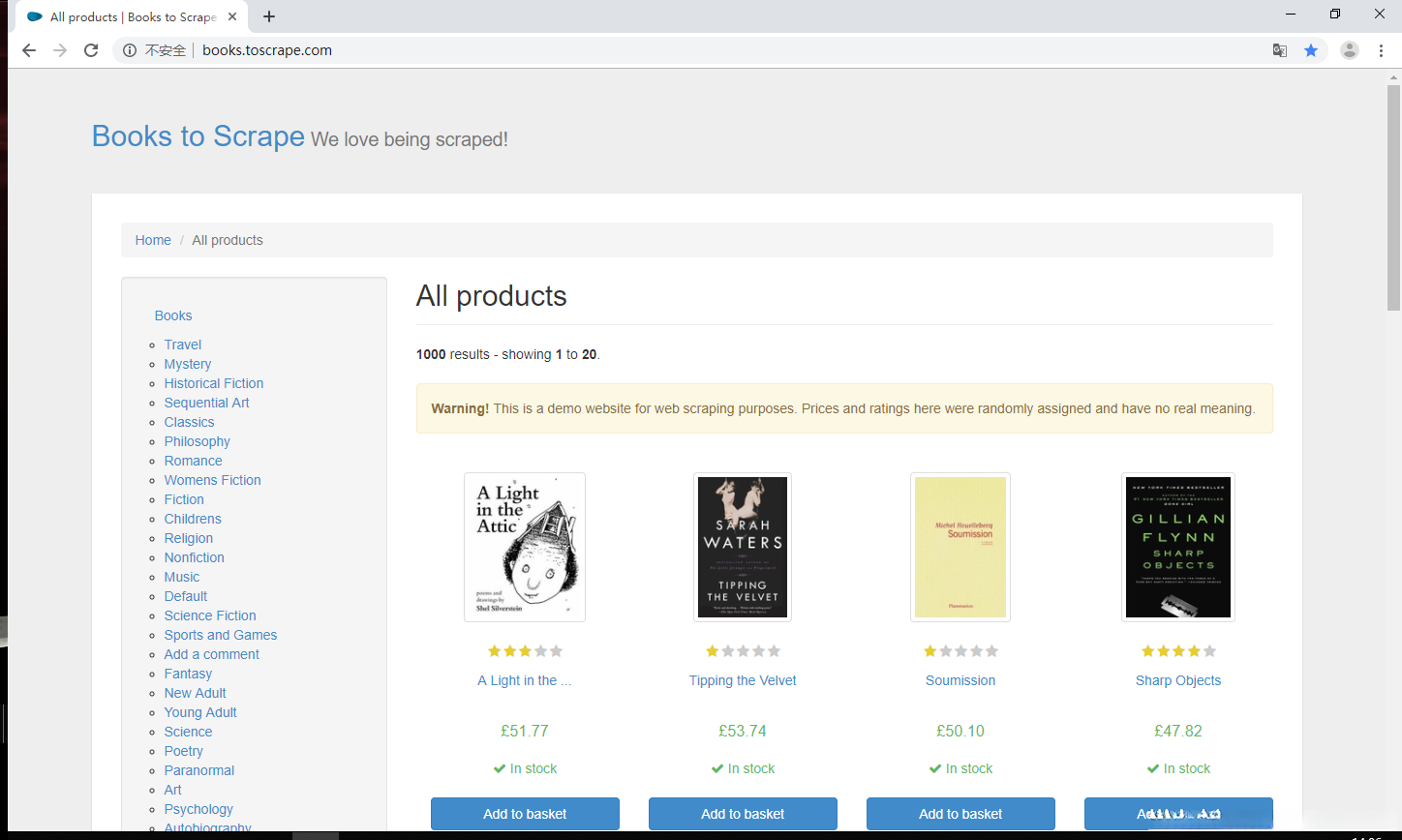The image size is (1402, 840).
Task: Click Tipping the Velvet cover image
Action: tap(743, 547)
